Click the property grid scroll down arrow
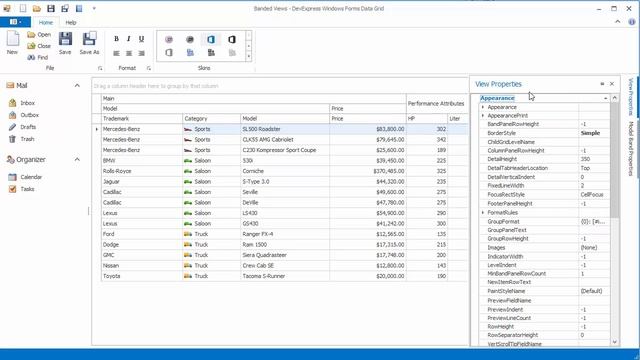Screen dimensions: 640x360 point(615,342)
